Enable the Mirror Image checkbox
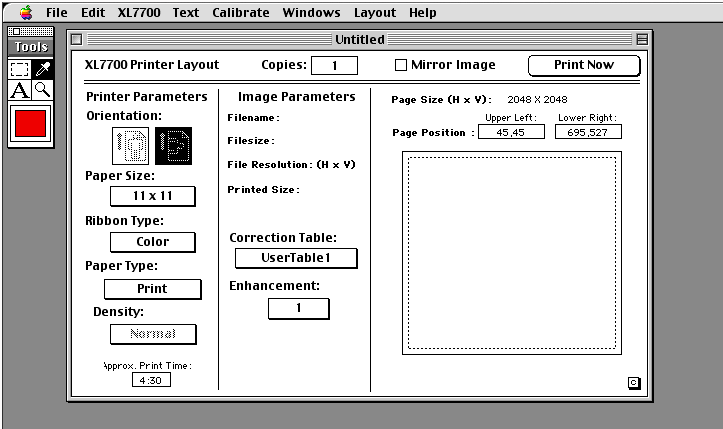This screenshot has width=723, height=429. click(401, 65)
